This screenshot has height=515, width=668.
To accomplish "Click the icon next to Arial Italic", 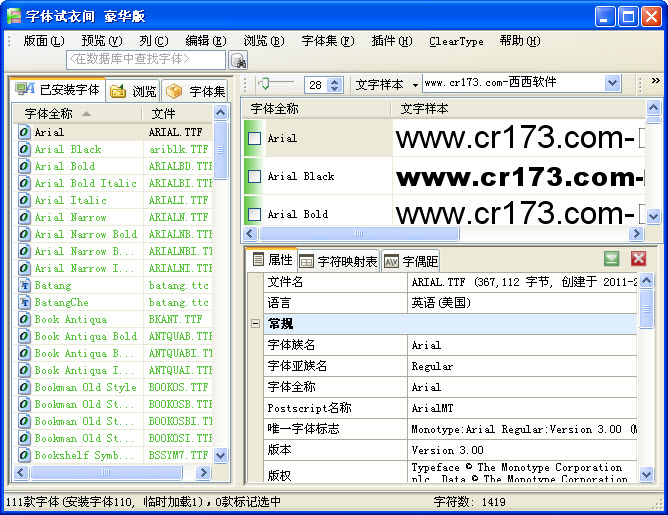I will (x=24, y=200).
